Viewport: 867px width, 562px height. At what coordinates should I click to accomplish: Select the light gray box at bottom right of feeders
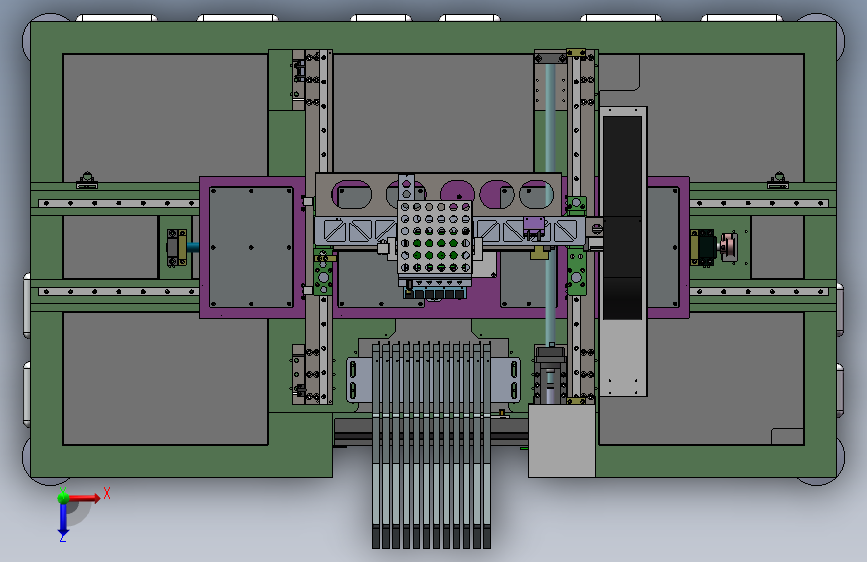pos(562,440)
